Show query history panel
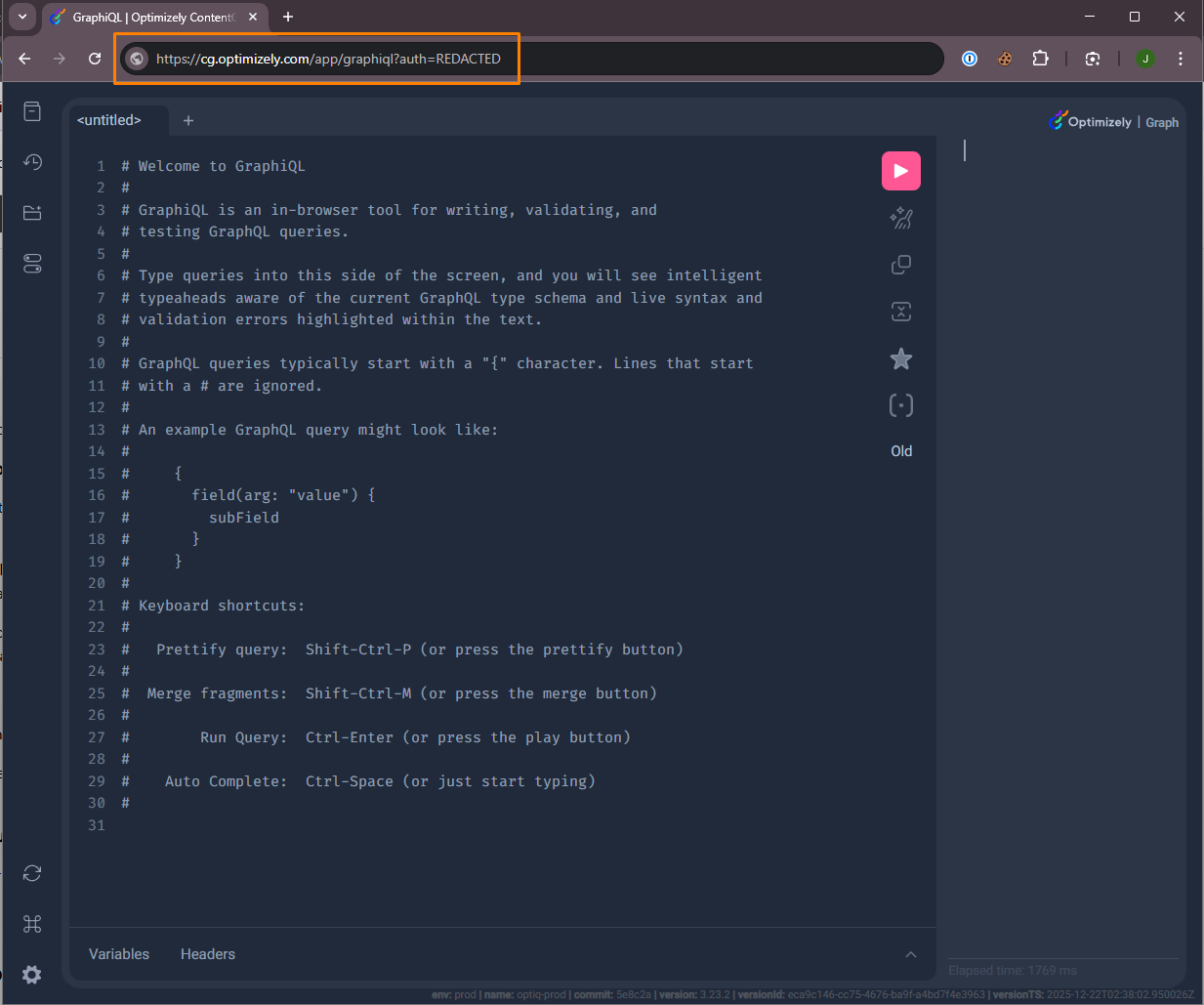 [32, 162]
